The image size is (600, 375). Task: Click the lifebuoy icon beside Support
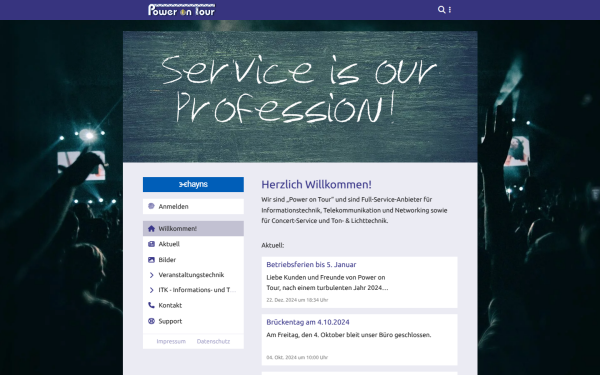(x=151, y=321)
